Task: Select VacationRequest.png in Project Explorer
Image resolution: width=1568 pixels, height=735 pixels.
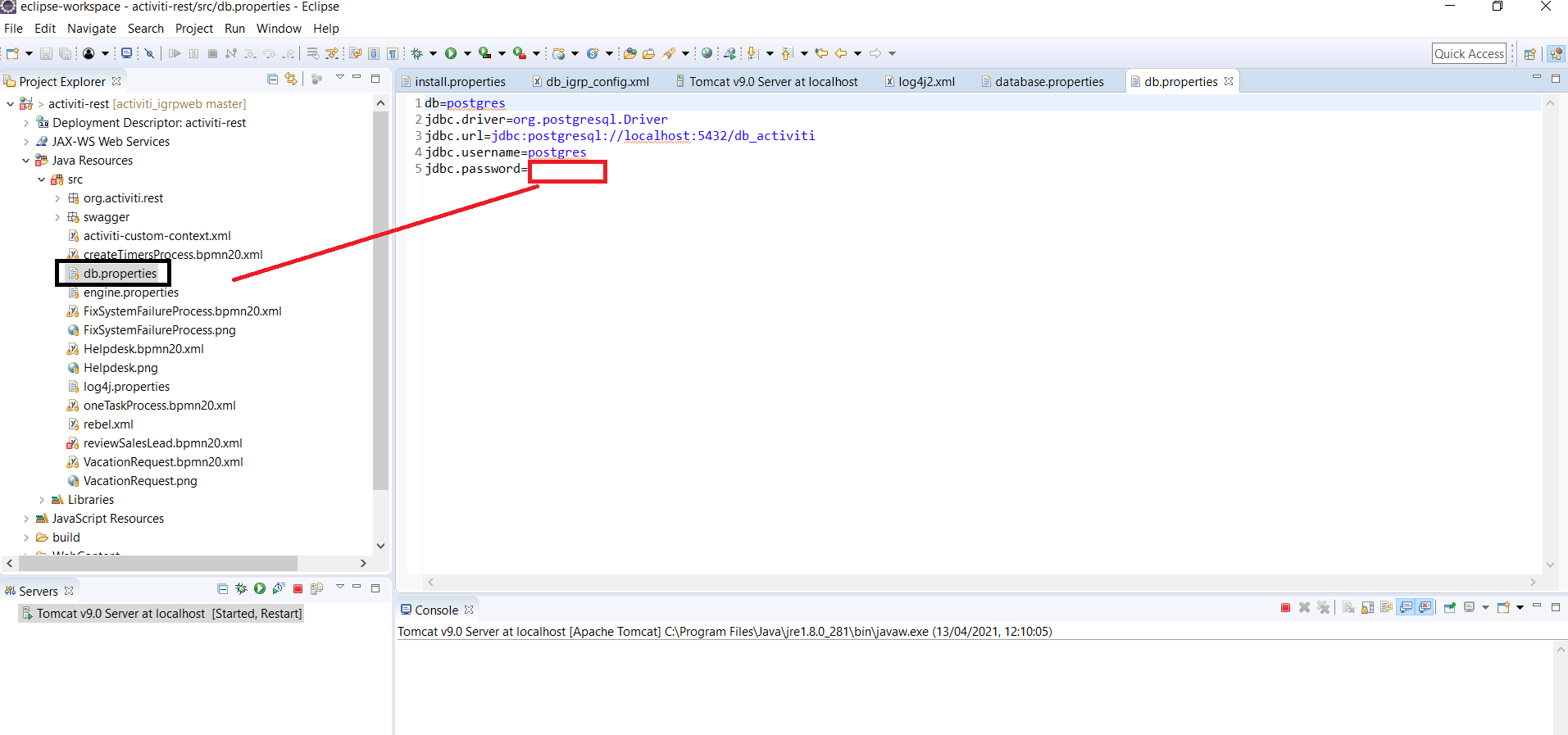Action: coord(140,481)
